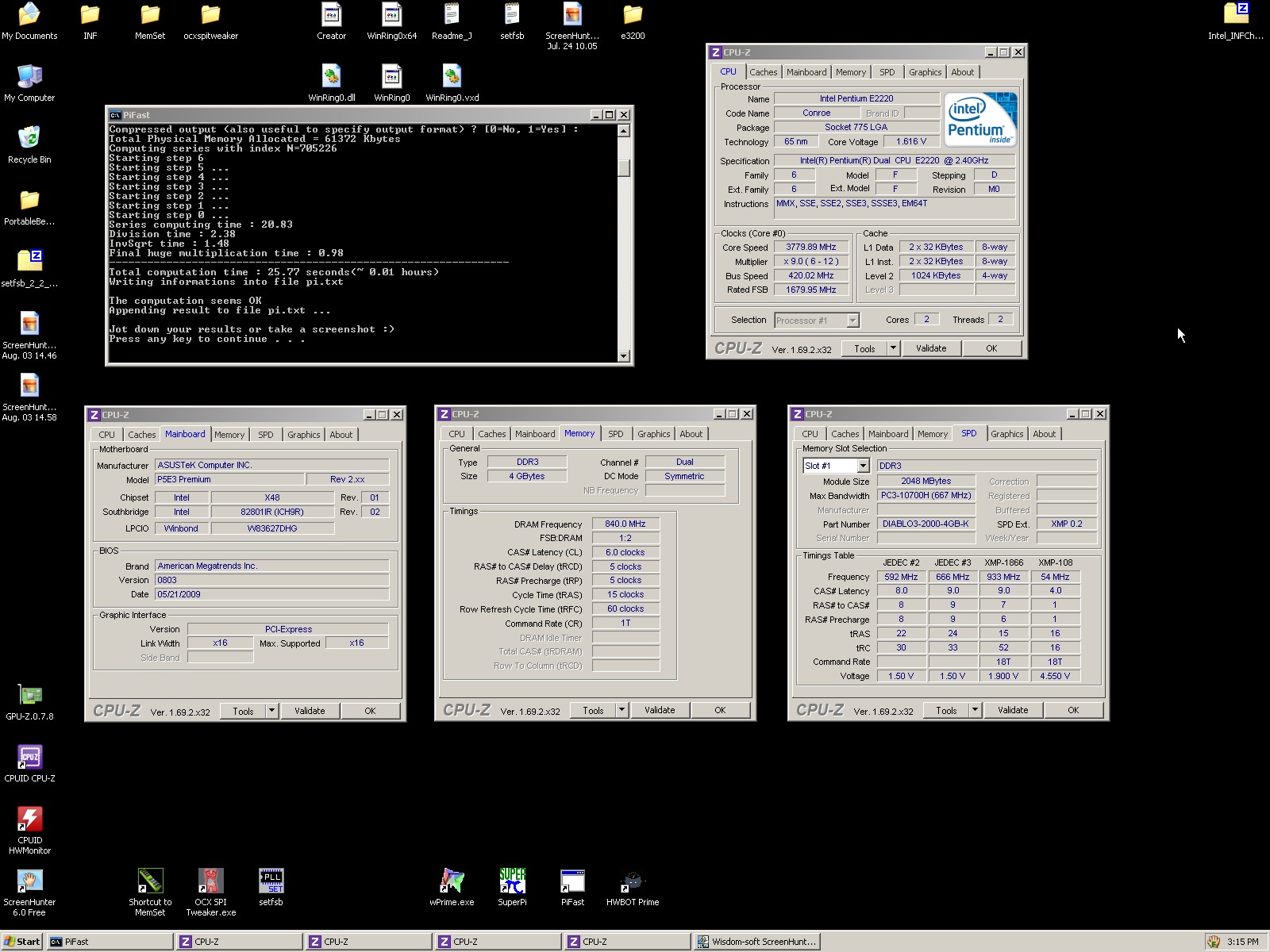Click the system tray ScreenHunter icon
Screen dimensions: 1270x952
point(1214,942)
